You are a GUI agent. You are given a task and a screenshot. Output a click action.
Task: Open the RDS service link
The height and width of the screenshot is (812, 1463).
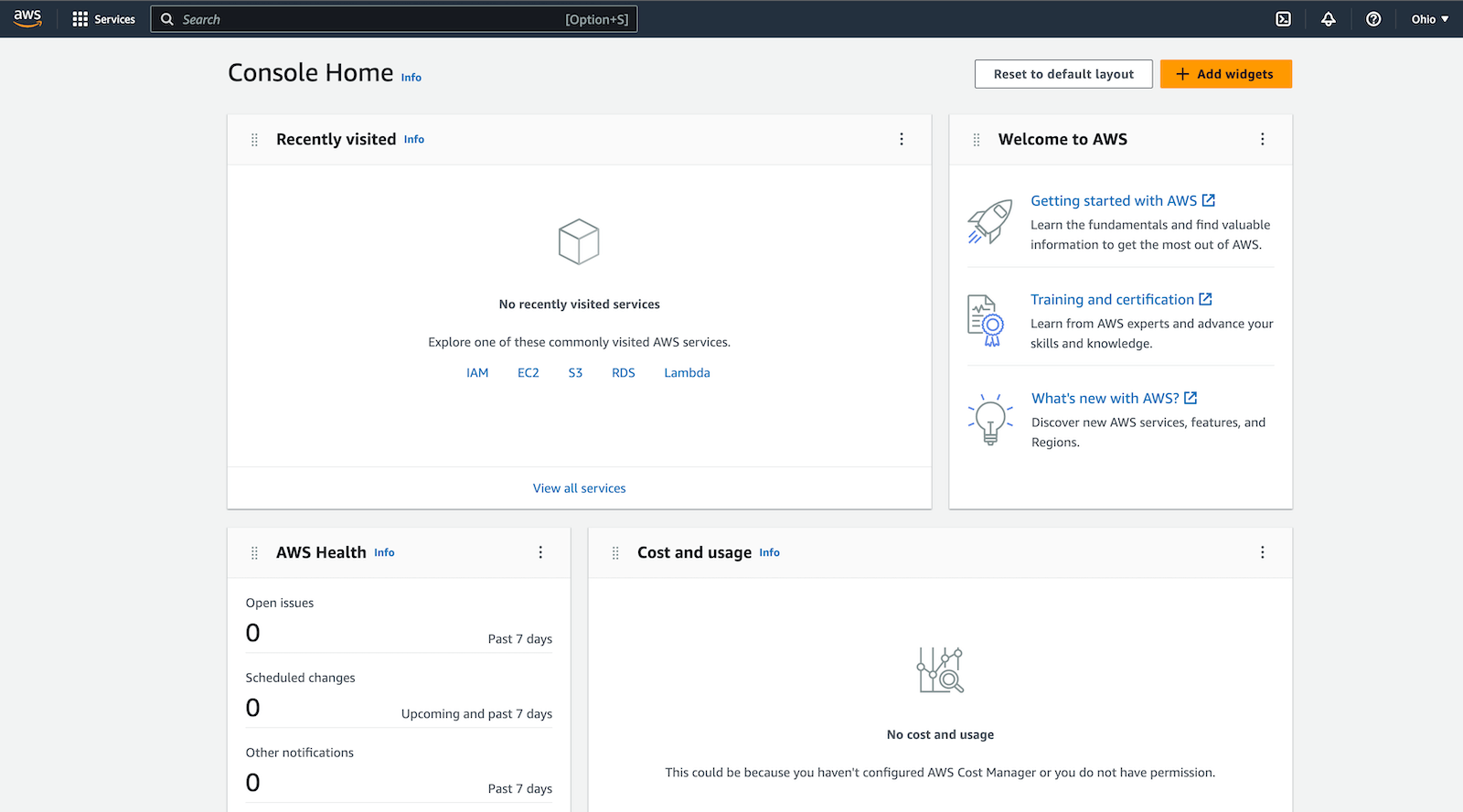click(x=624, y=373)
